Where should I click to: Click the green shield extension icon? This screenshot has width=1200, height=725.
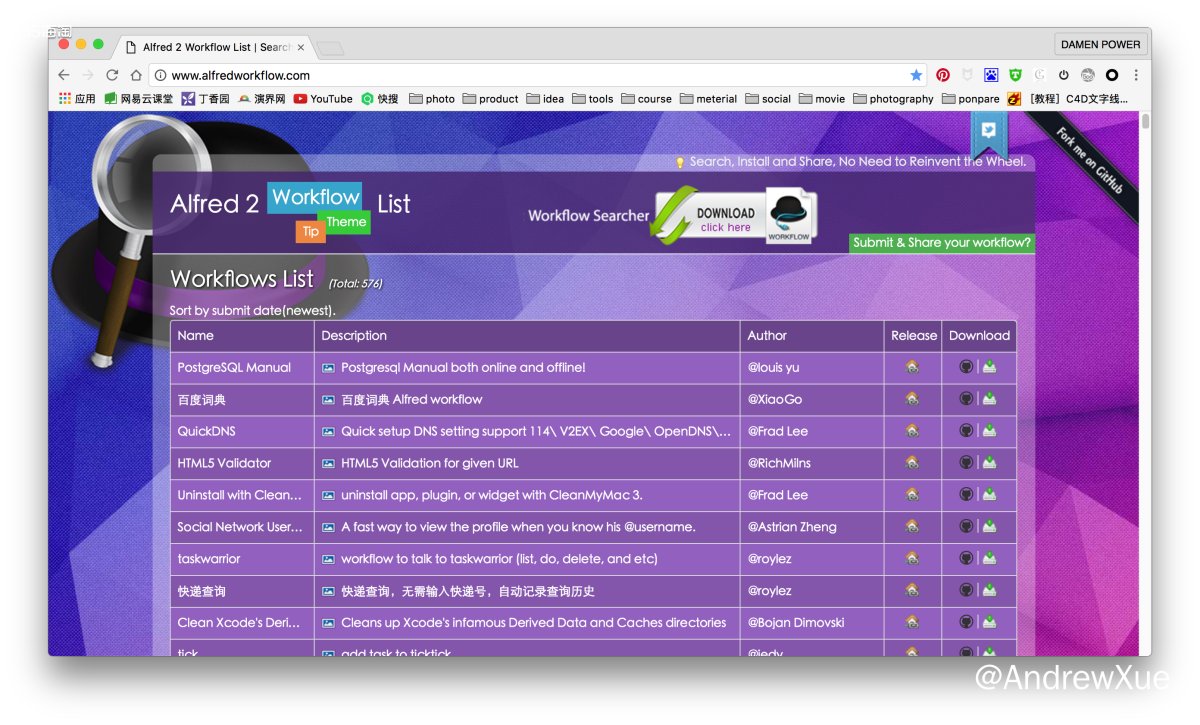click(1015, 75)
